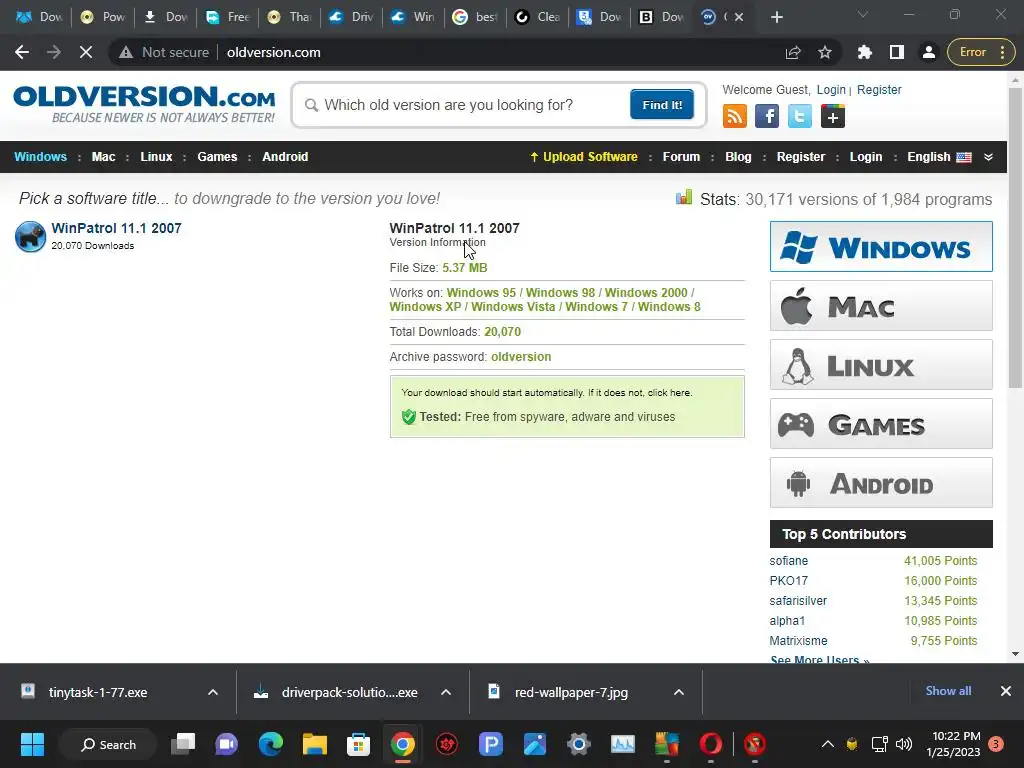
Task: Click Upload Software link
Action: click(x=583, y=157)
